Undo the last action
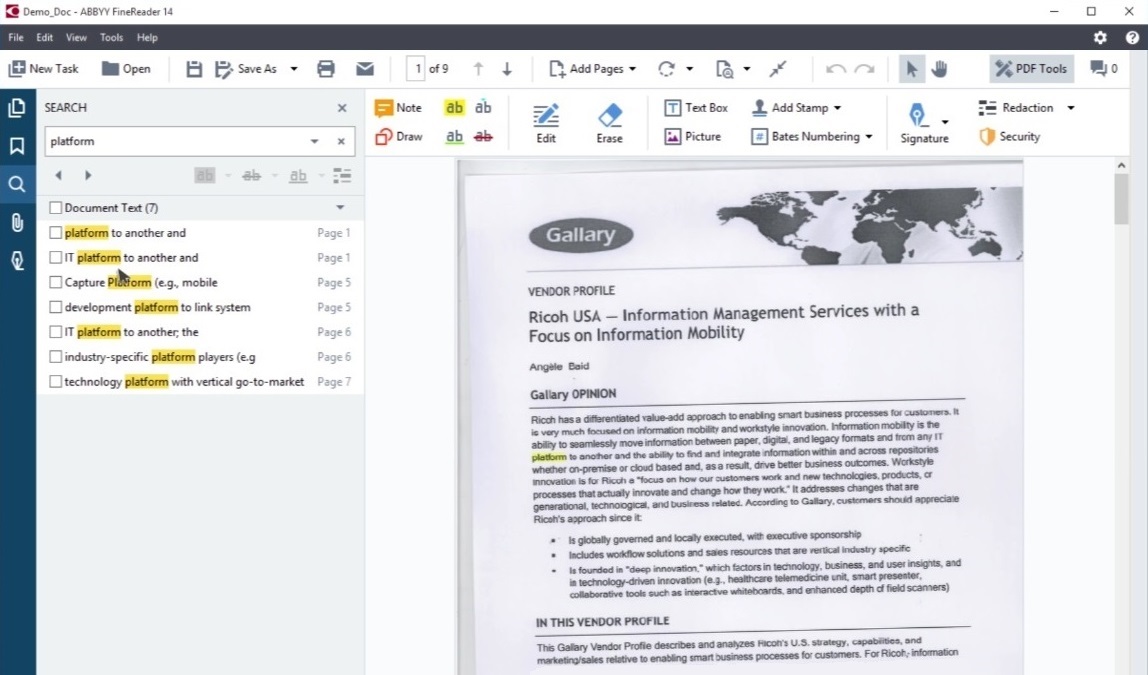 coord(835,69)
